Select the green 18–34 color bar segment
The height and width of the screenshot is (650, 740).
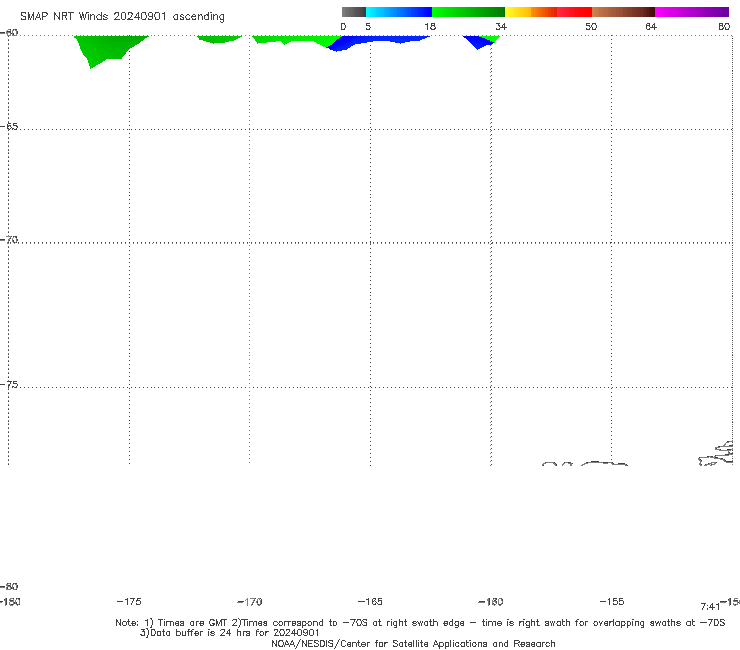468,12
